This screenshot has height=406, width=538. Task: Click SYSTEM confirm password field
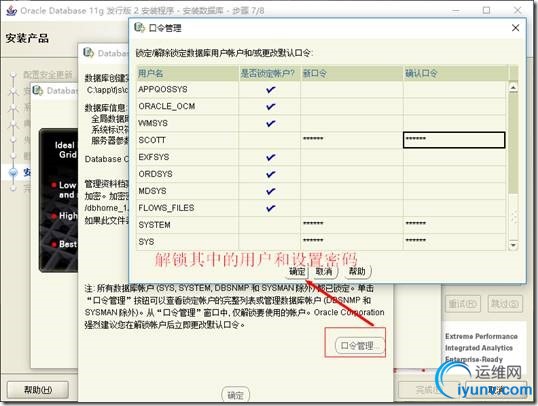454,225
